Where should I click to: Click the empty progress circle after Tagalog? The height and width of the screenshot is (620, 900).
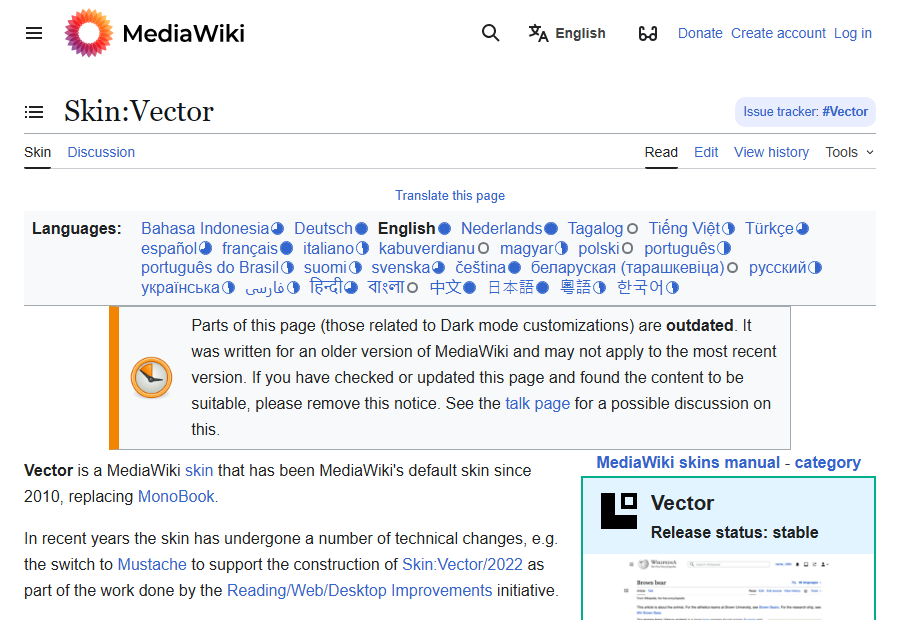(632, 229)
